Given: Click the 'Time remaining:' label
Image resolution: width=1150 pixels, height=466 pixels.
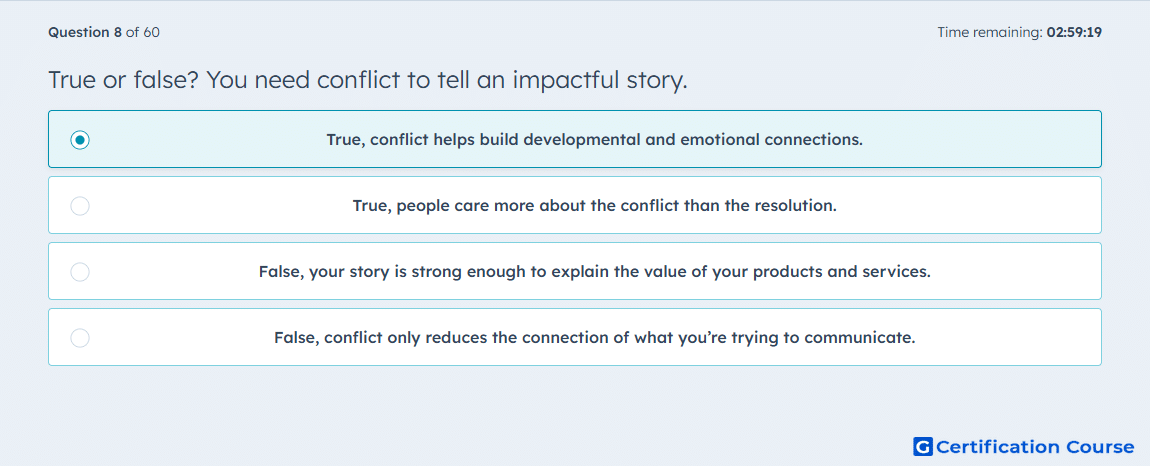Looking at the screenshot, I should coord(990,32).
